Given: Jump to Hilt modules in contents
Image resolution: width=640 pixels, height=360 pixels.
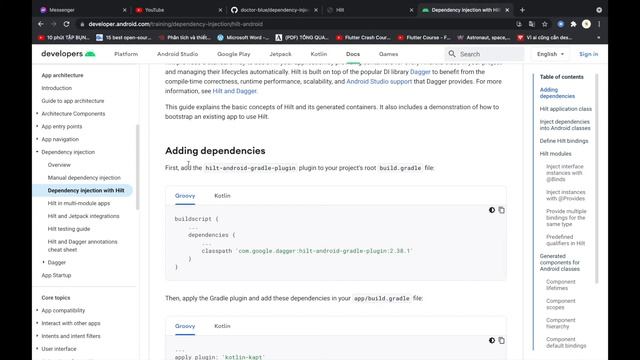Looking at the screenshot, I should [555, 154].
